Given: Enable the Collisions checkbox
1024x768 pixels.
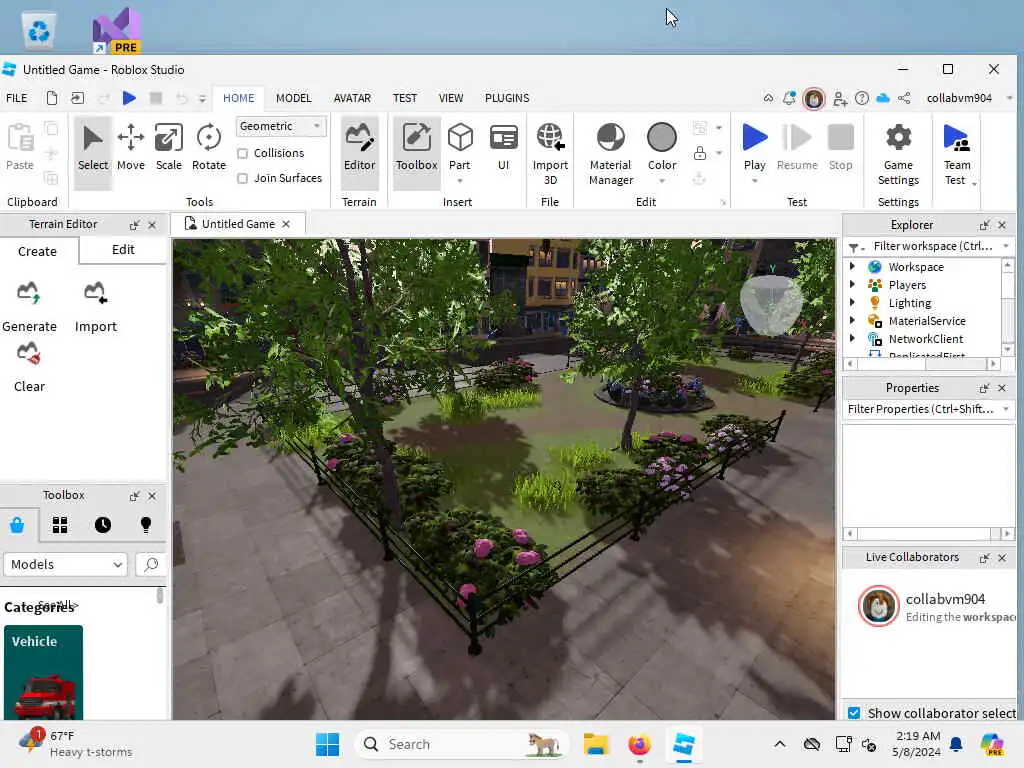Looking at the screenshot, I should [x=242, y=153].
